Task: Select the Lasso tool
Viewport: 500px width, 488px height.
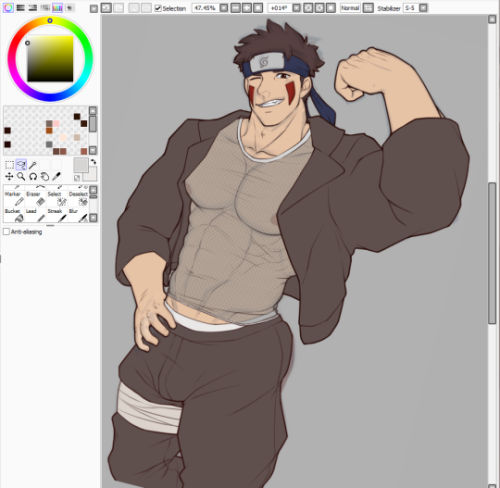Action: [21, 165]
